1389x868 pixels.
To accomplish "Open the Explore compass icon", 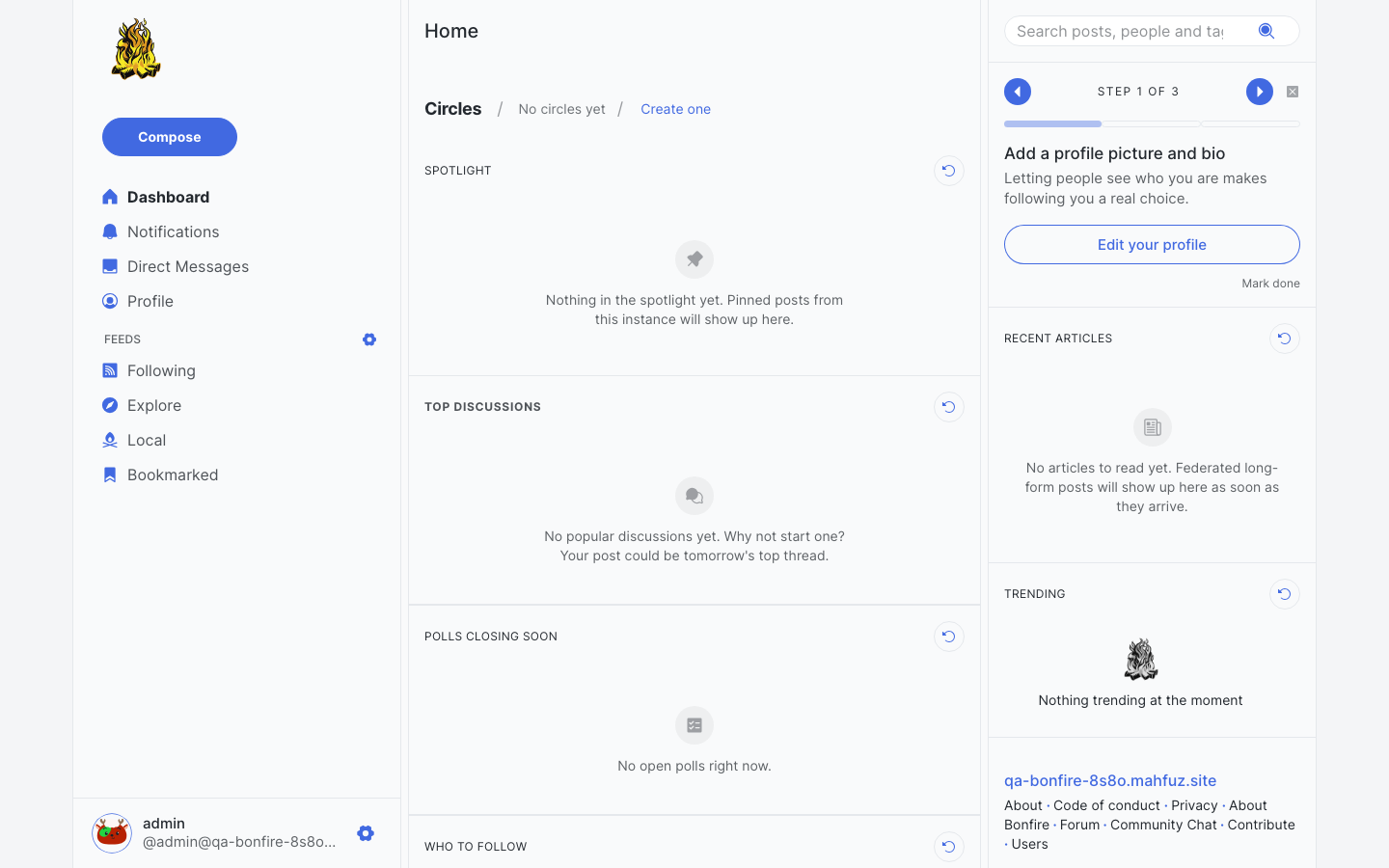I will [x=110, y=405].
